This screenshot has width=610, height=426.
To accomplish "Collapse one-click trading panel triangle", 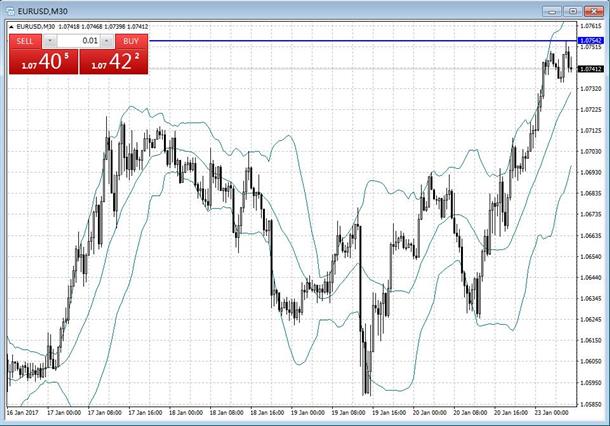I will (11, 27).
